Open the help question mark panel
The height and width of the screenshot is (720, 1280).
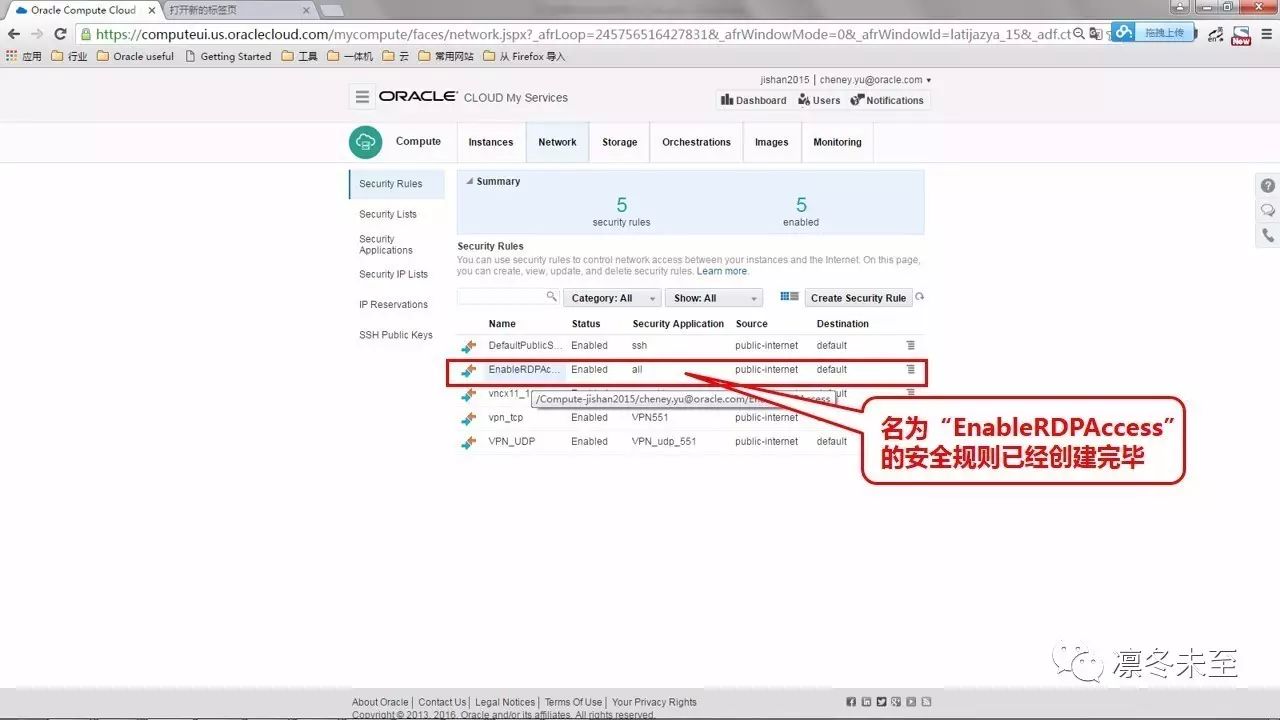(x=1268, y=186)
